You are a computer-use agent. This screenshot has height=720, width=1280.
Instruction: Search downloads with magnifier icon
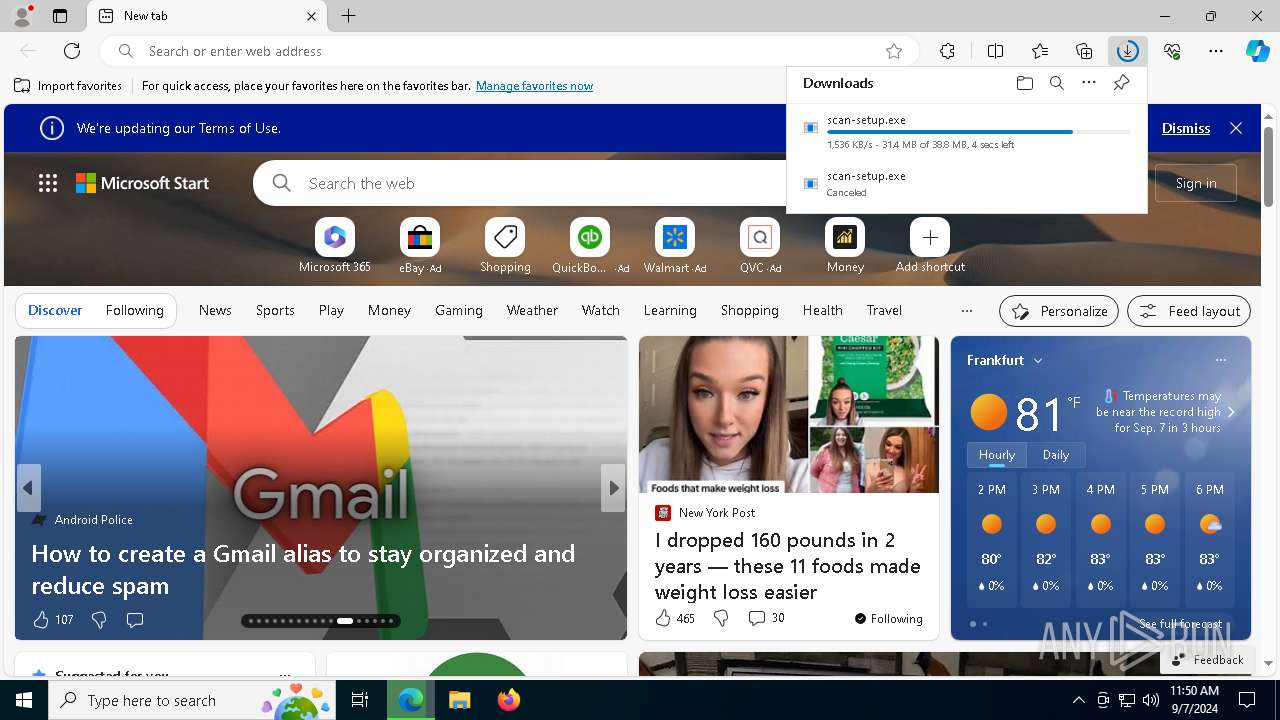click(1056, 83)
